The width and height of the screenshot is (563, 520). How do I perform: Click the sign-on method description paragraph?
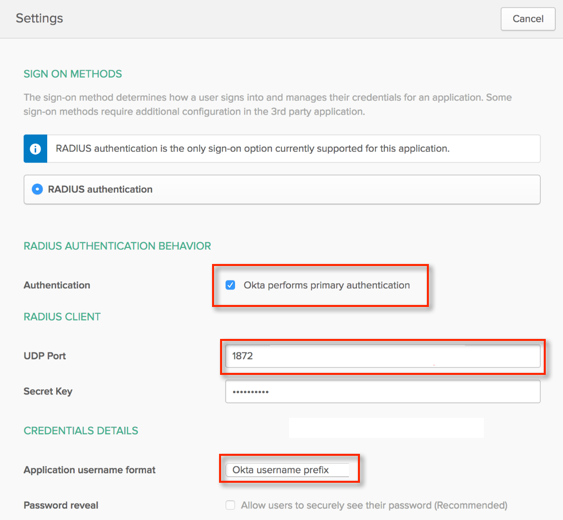tap(268, 105)
